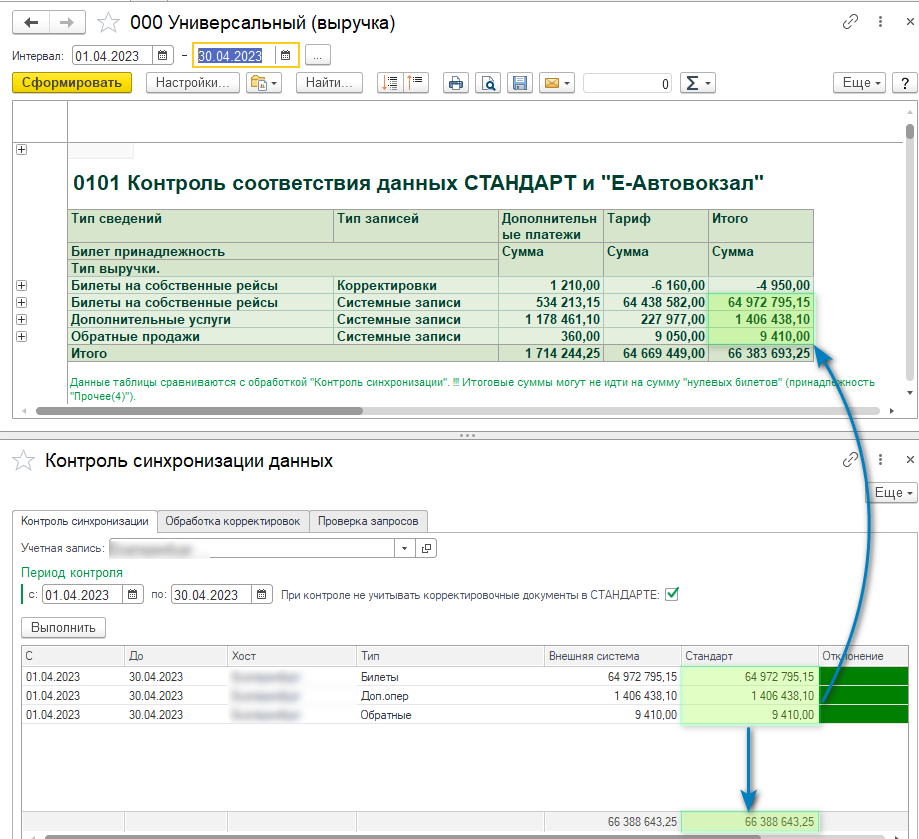Expand the Обратные продажи row group

click(x=22, y=337)
